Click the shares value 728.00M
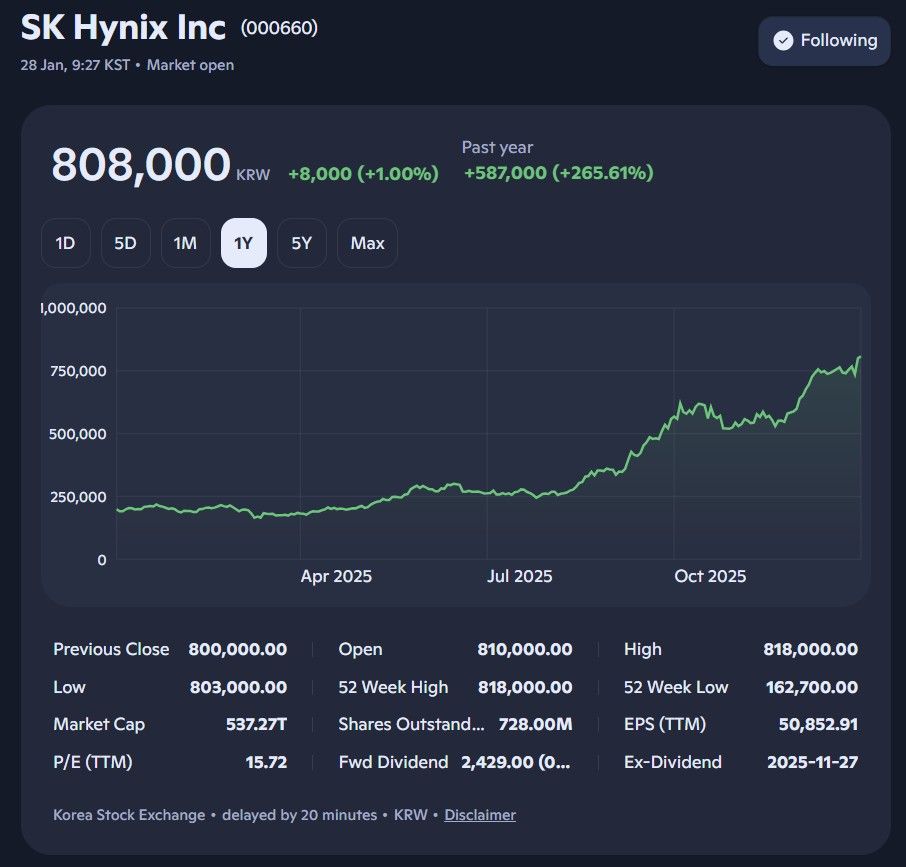Image resolution: width=906 pixels, height=867 pixels. point(535,724)
